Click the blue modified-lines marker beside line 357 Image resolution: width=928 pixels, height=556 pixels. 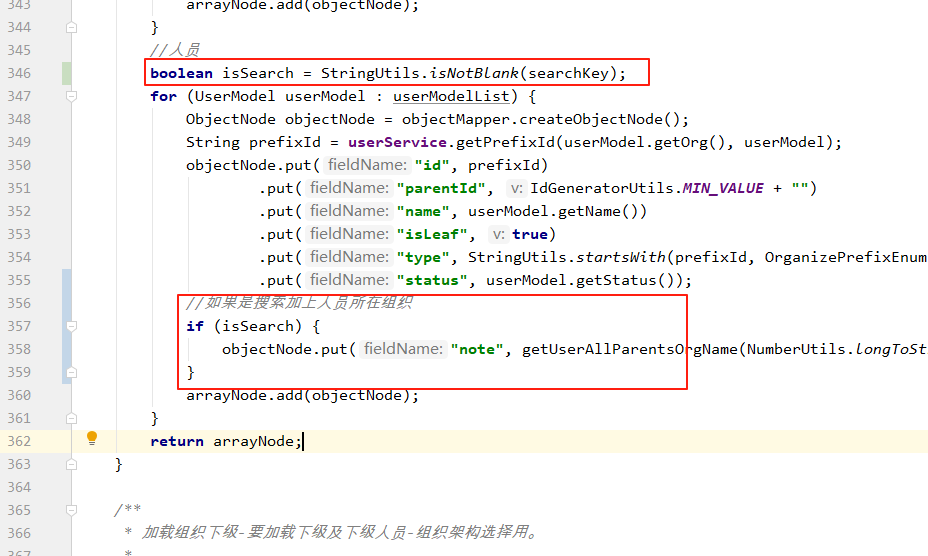[x=66, y=326]
